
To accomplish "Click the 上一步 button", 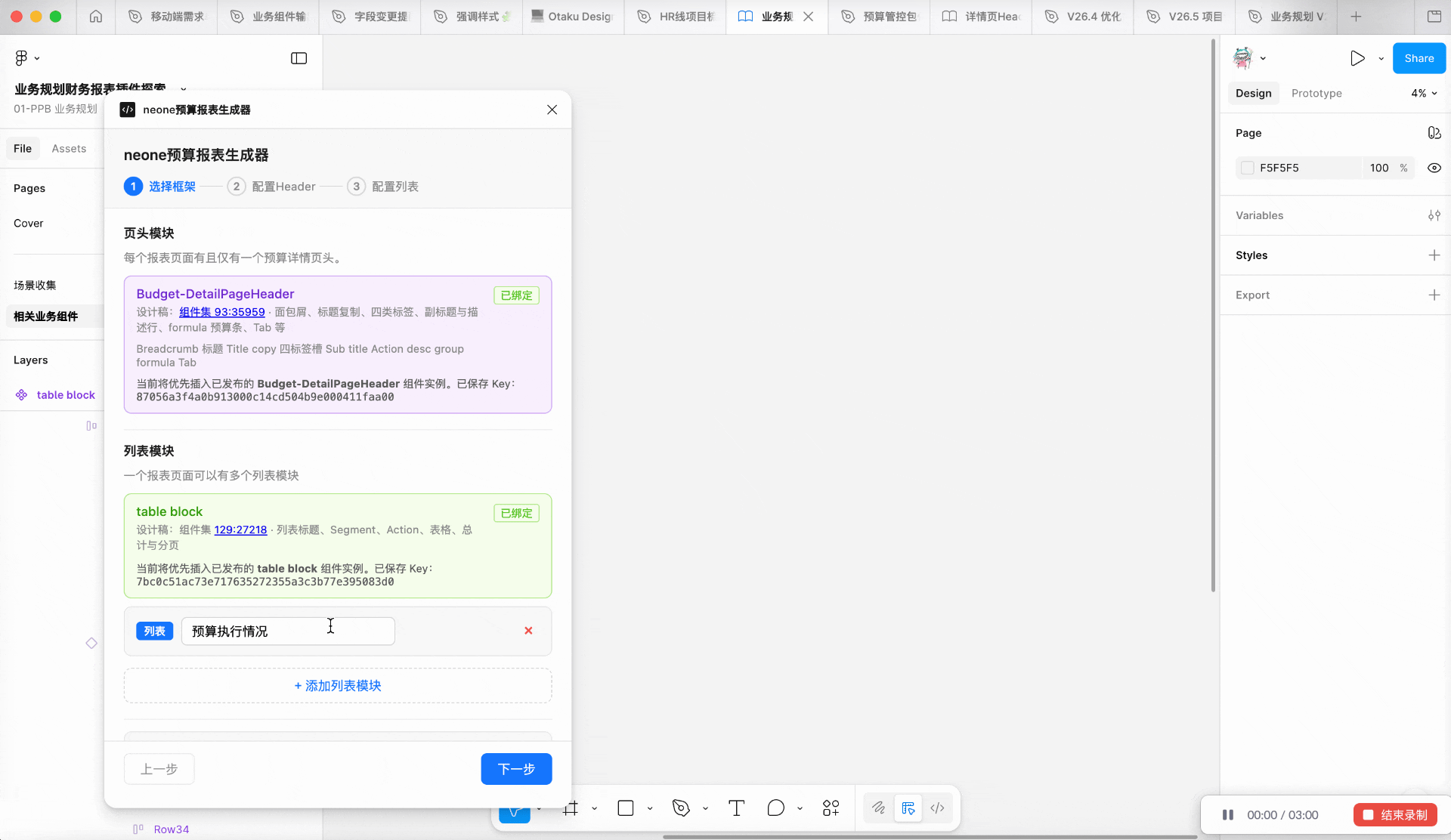I will coord(159,769).
